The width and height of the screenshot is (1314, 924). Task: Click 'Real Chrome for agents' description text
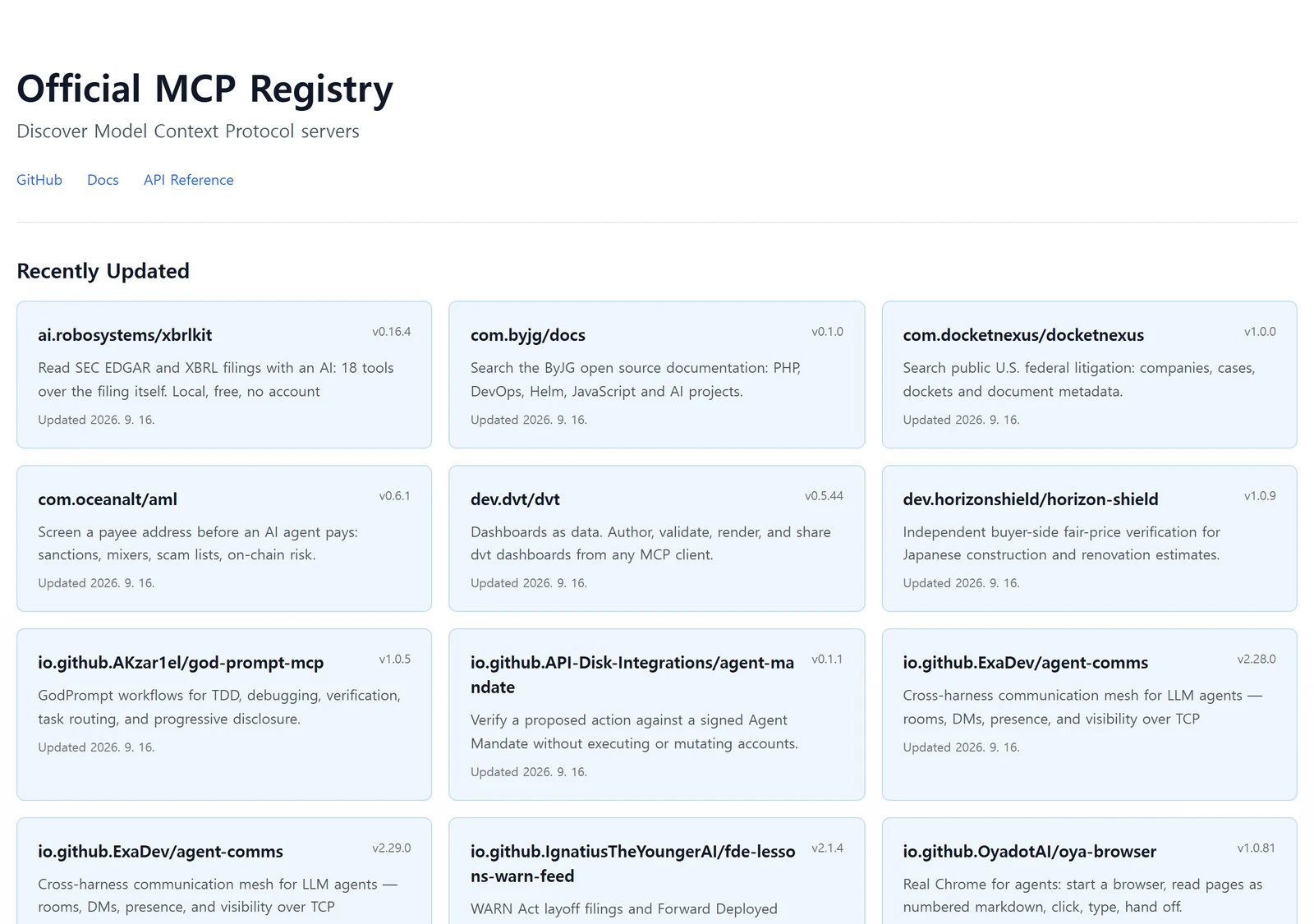tap(1082, 896)
